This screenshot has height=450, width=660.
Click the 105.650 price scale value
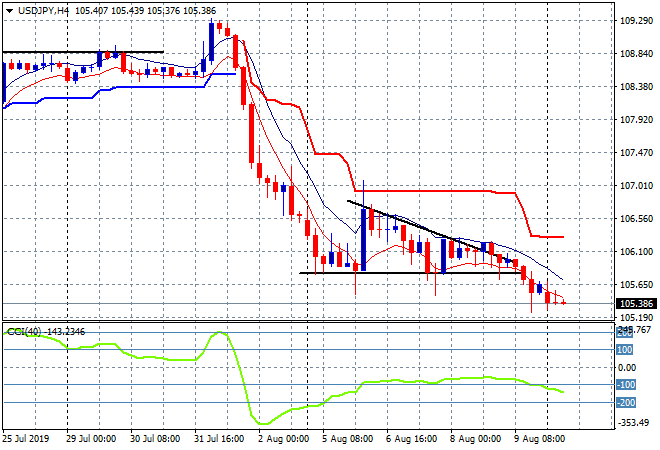point(636,285)
